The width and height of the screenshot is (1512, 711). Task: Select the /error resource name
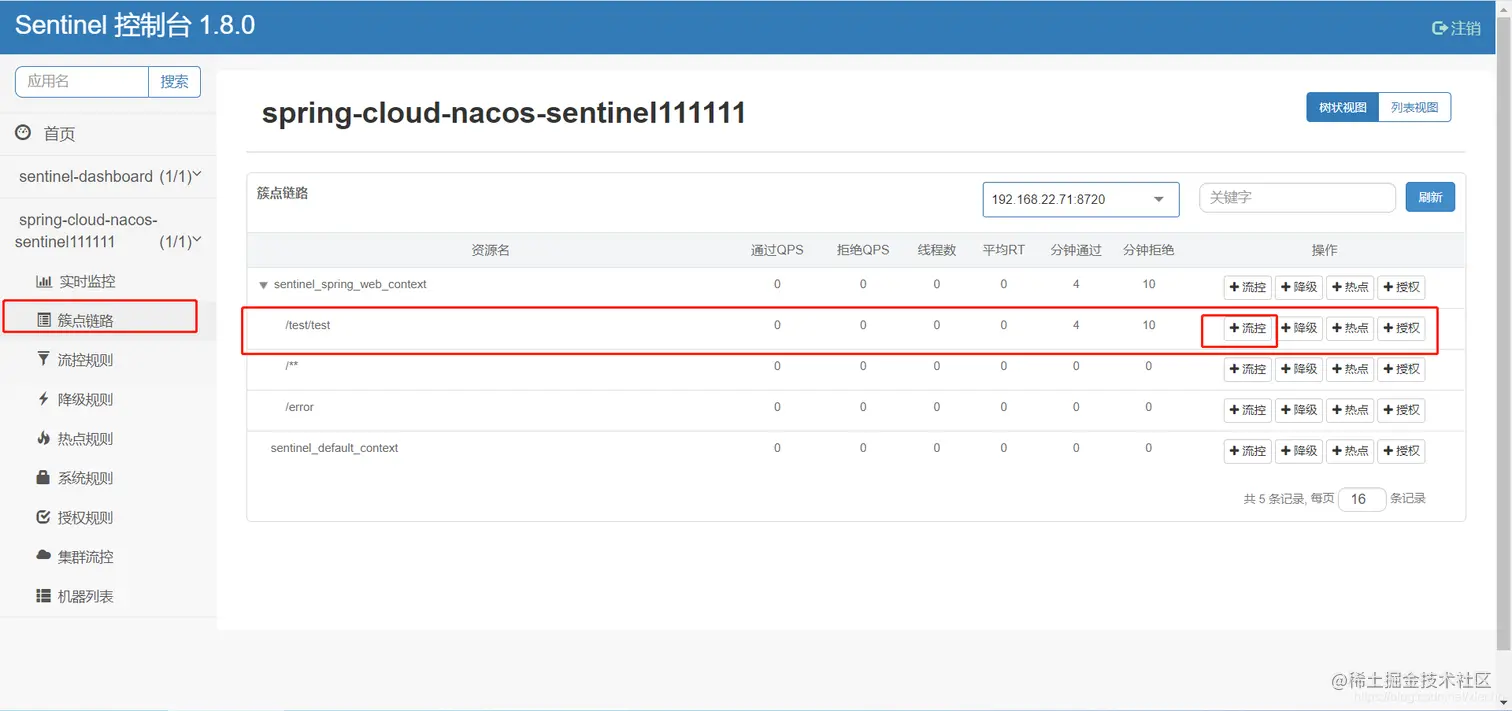coord(300,408)
